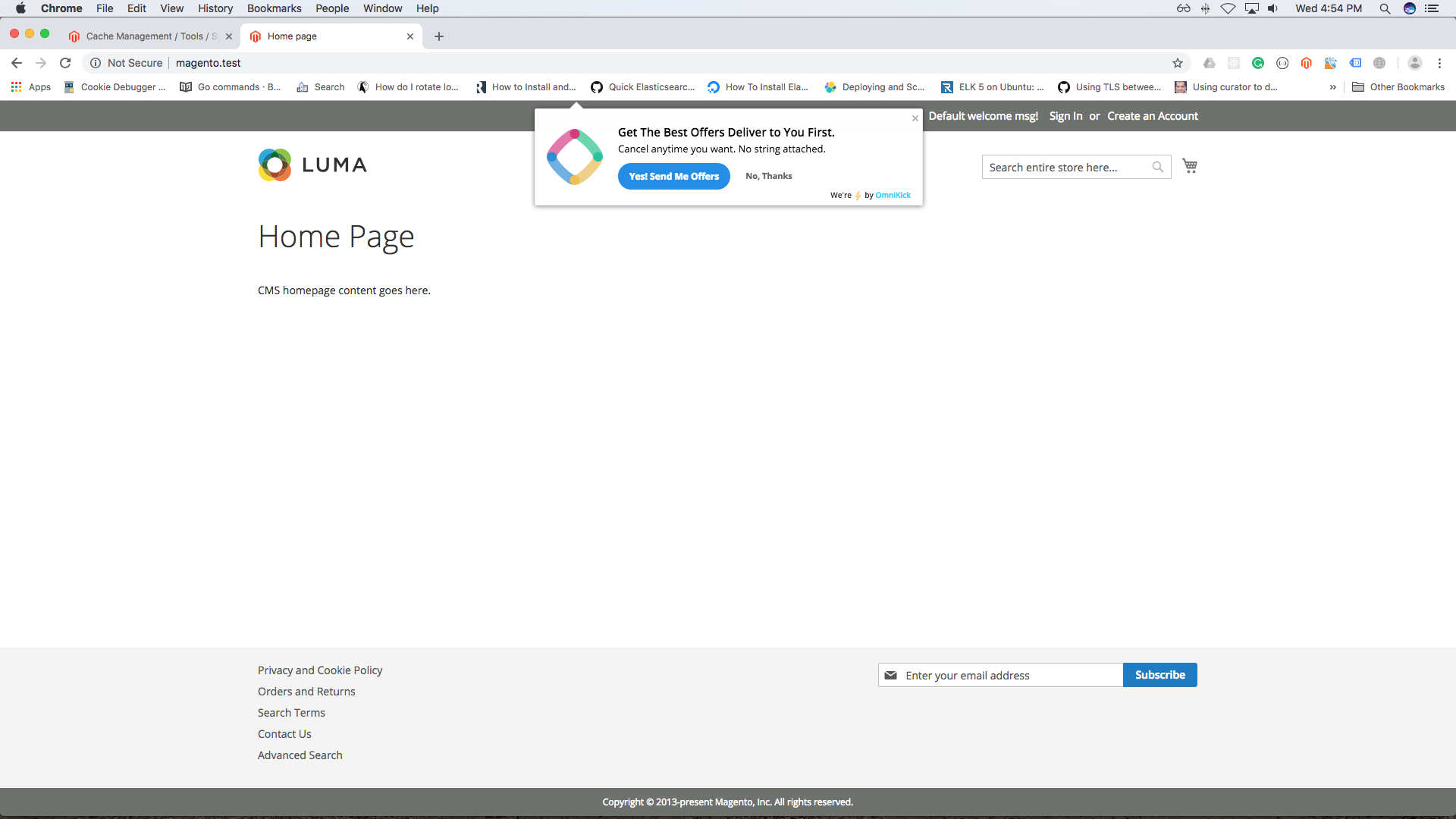Click the Chrome profile avatar icon

click(x=1414, y=63)
